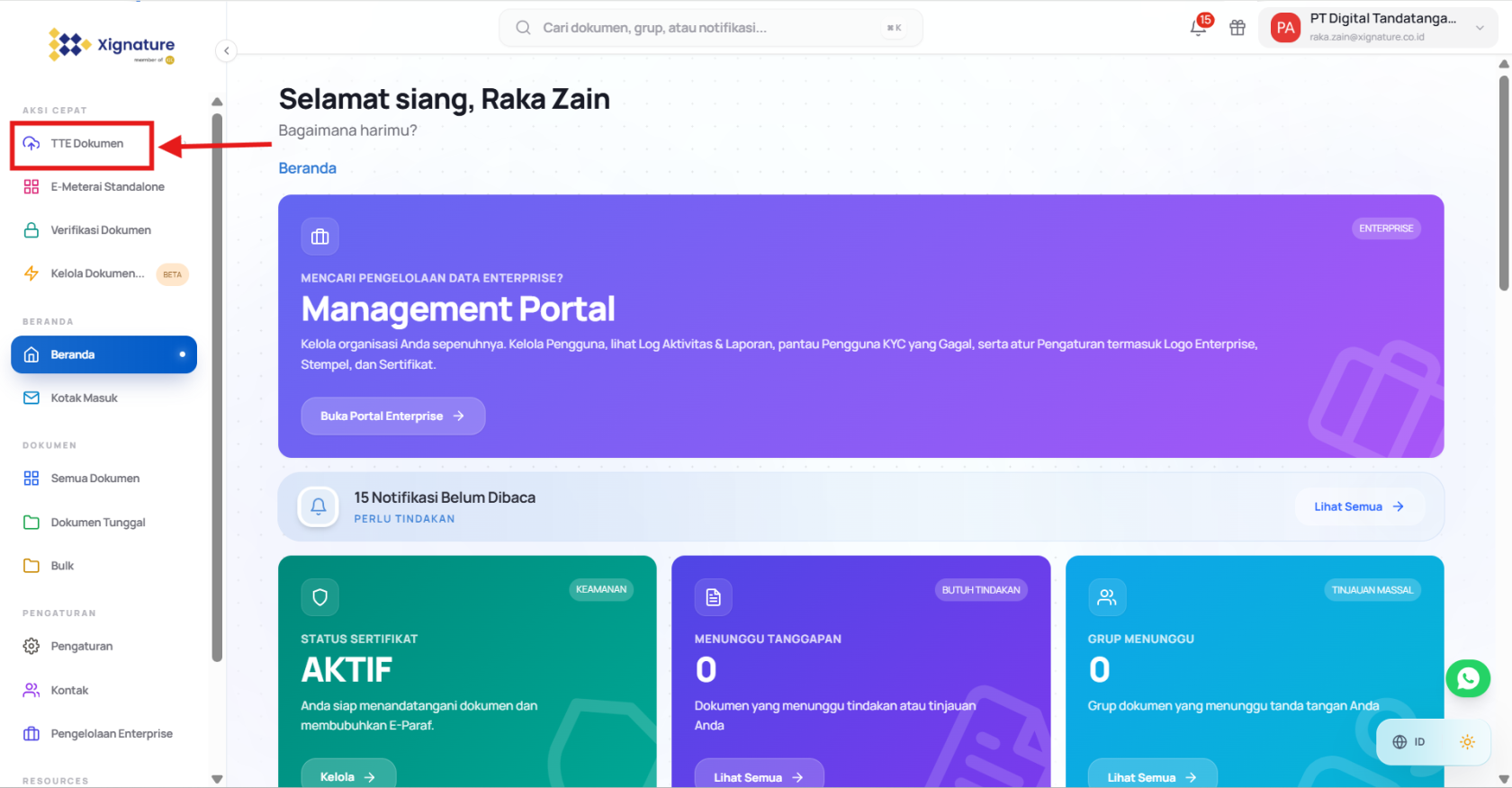Click Lihat Semua on Grup Menunggu card
This screenshot has width=1512, height=788.
click(x=1152, y=776)
